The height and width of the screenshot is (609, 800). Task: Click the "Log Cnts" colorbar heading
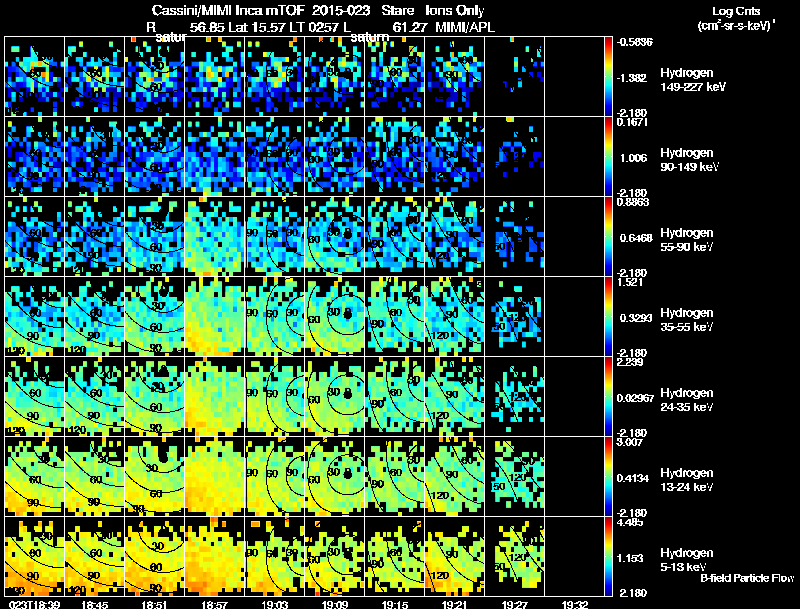[x=736, y=11]
